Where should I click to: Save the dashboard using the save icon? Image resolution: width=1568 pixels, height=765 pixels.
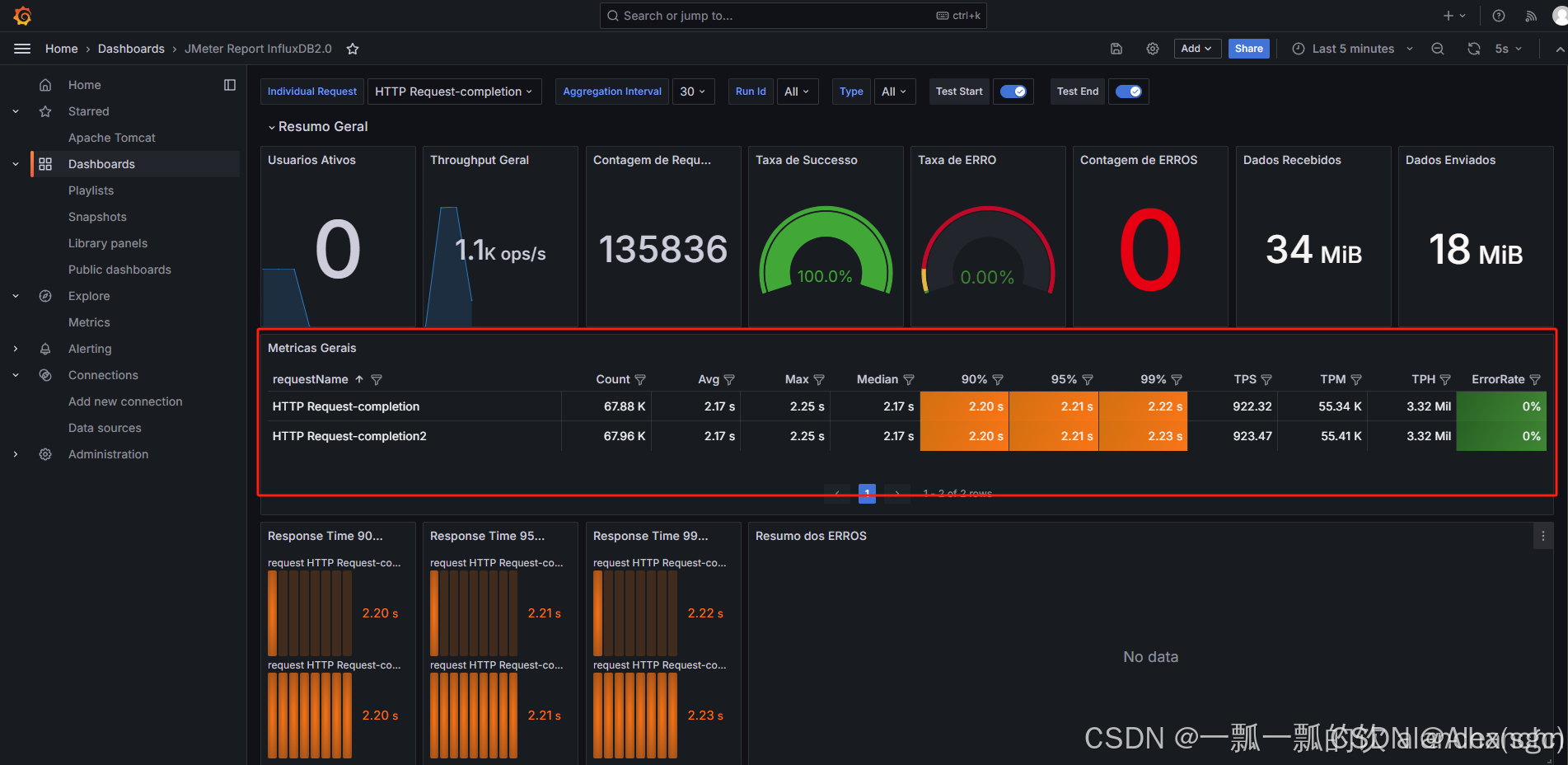tap(1116, 49)
